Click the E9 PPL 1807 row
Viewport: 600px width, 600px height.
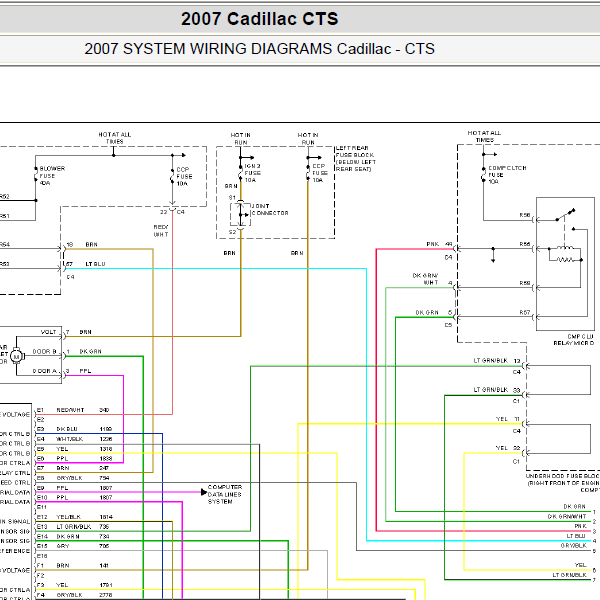[x=74, y=488]
